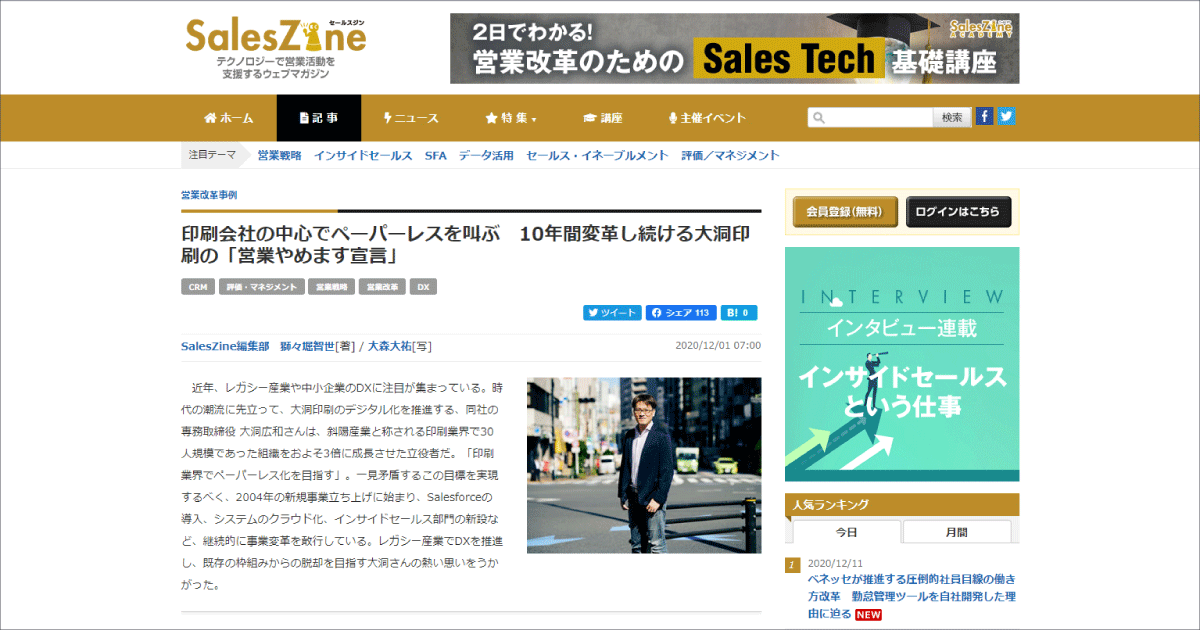Click the Twitter icon beside the search box
Screen dimensions: 1200x630
(x=1006, y=116)
